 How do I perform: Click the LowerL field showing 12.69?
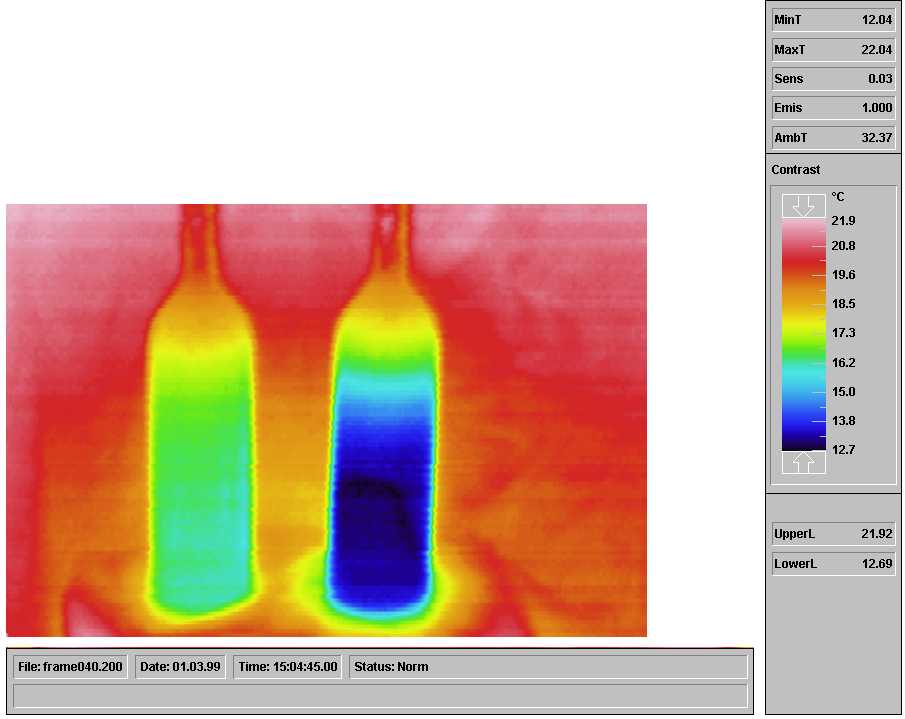coord(833,564)
